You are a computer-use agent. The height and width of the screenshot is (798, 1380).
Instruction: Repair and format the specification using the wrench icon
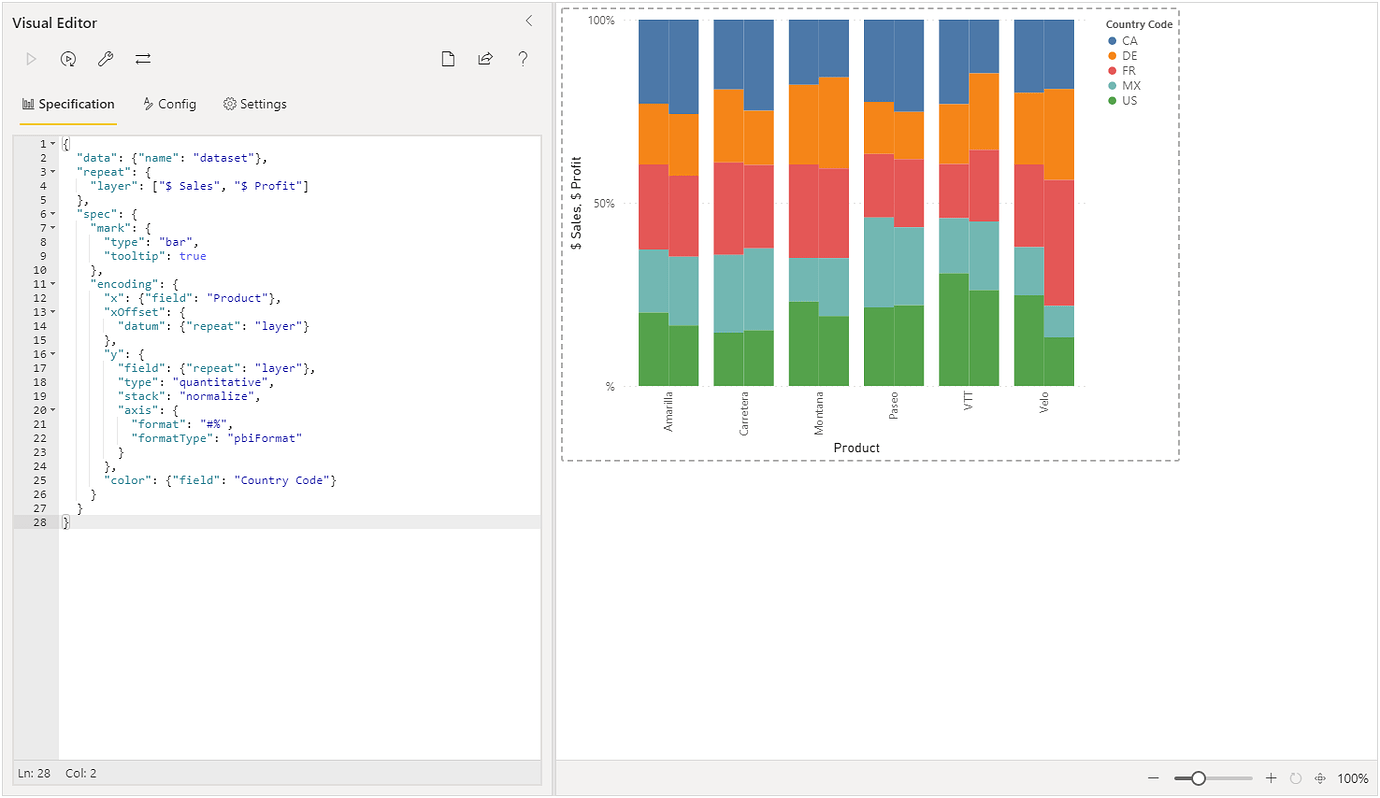coord(105,58)
